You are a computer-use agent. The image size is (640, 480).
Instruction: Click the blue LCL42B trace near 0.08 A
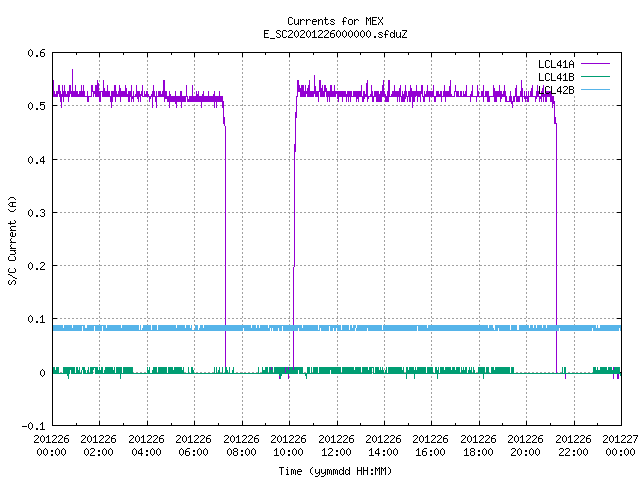(x=337, y=328)
